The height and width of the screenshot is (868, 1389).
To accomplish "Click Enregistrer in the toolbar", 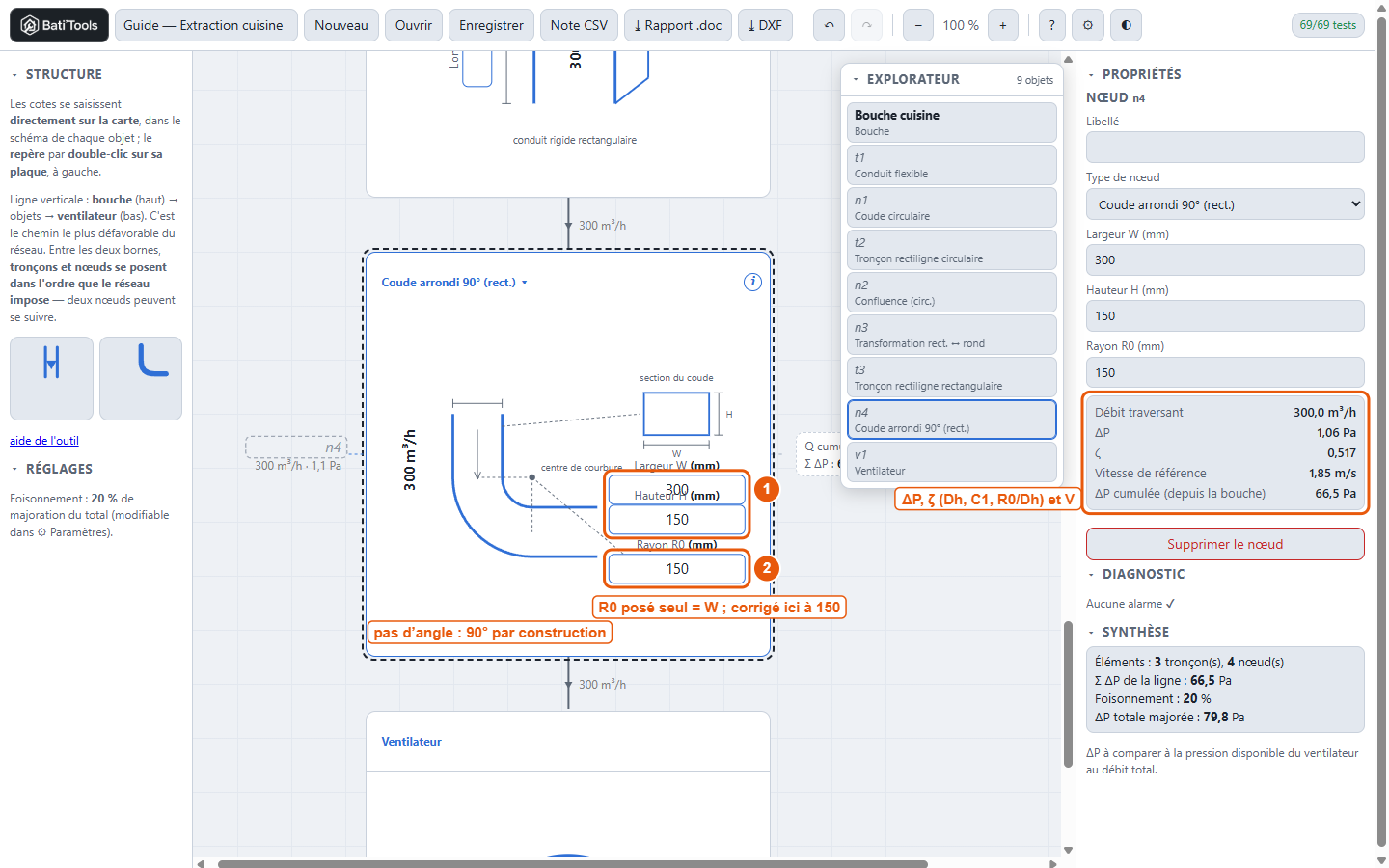I will (491, 25).
